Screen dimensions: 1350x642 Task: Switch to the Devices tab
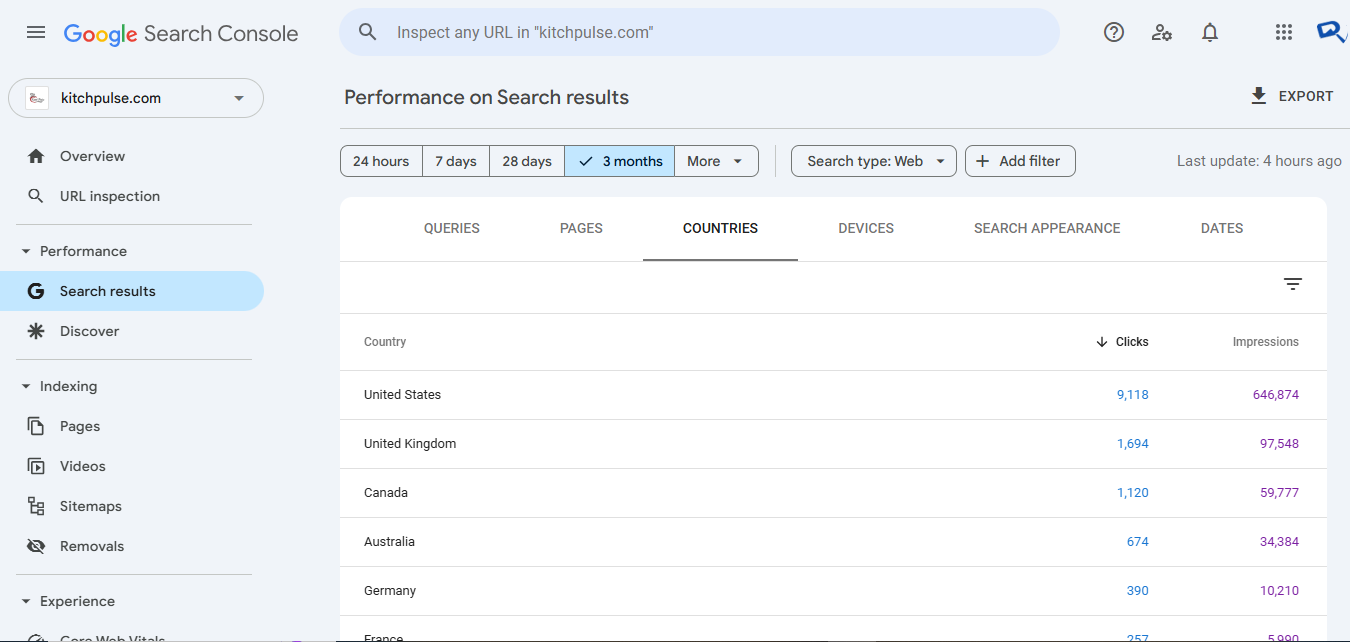click(x=866, y=228)
